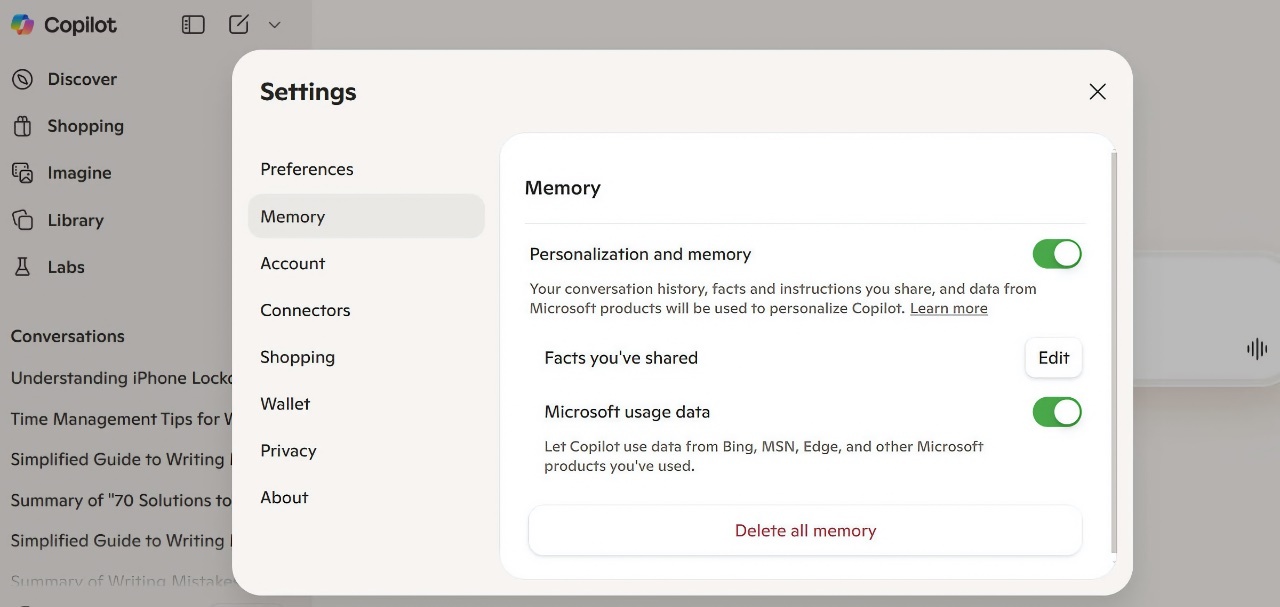The image size is (1280, 607).
Task: Switch to the Preferences settings tab
Action: pyautogui.click(x=307, y=169)
